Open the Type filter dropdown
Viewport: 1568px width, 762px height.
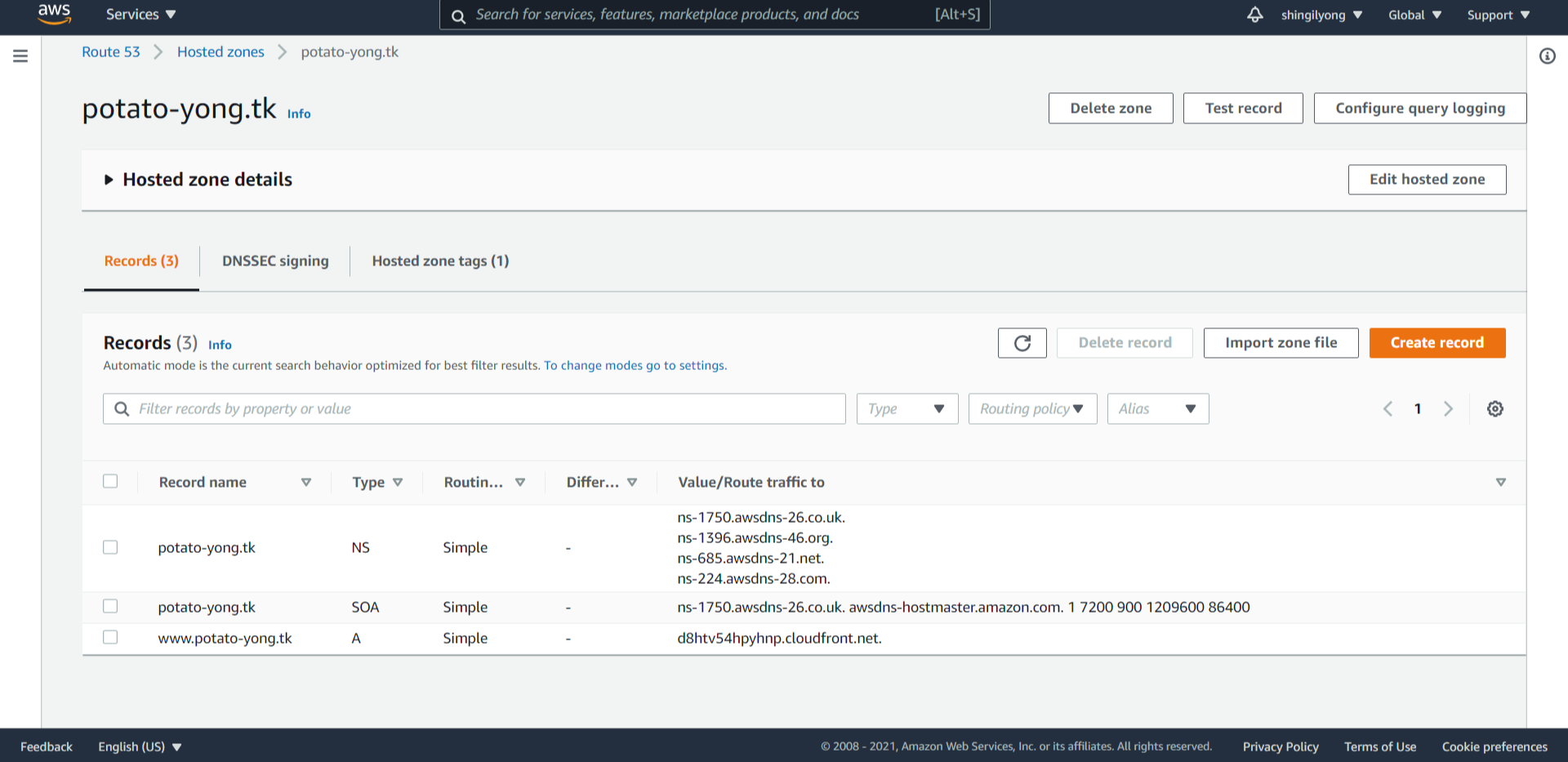click(x=907, y=408)
